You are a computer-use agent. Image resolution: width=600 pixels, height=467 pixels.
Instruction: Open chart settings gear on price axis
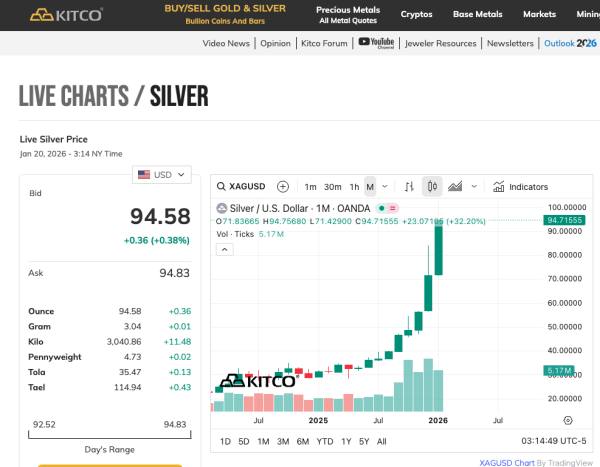(x=568, y=420)
